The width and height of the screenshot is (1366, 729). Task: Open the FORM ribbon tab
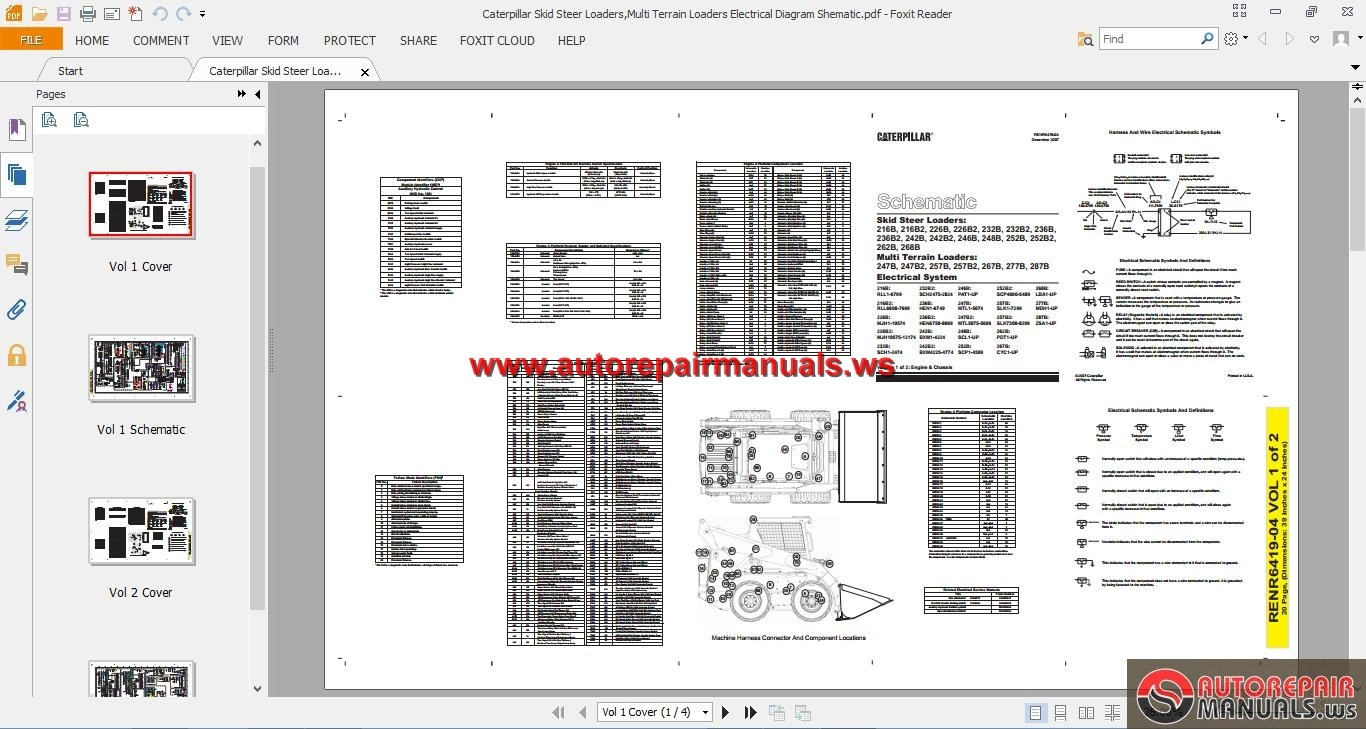pos(283,41)
